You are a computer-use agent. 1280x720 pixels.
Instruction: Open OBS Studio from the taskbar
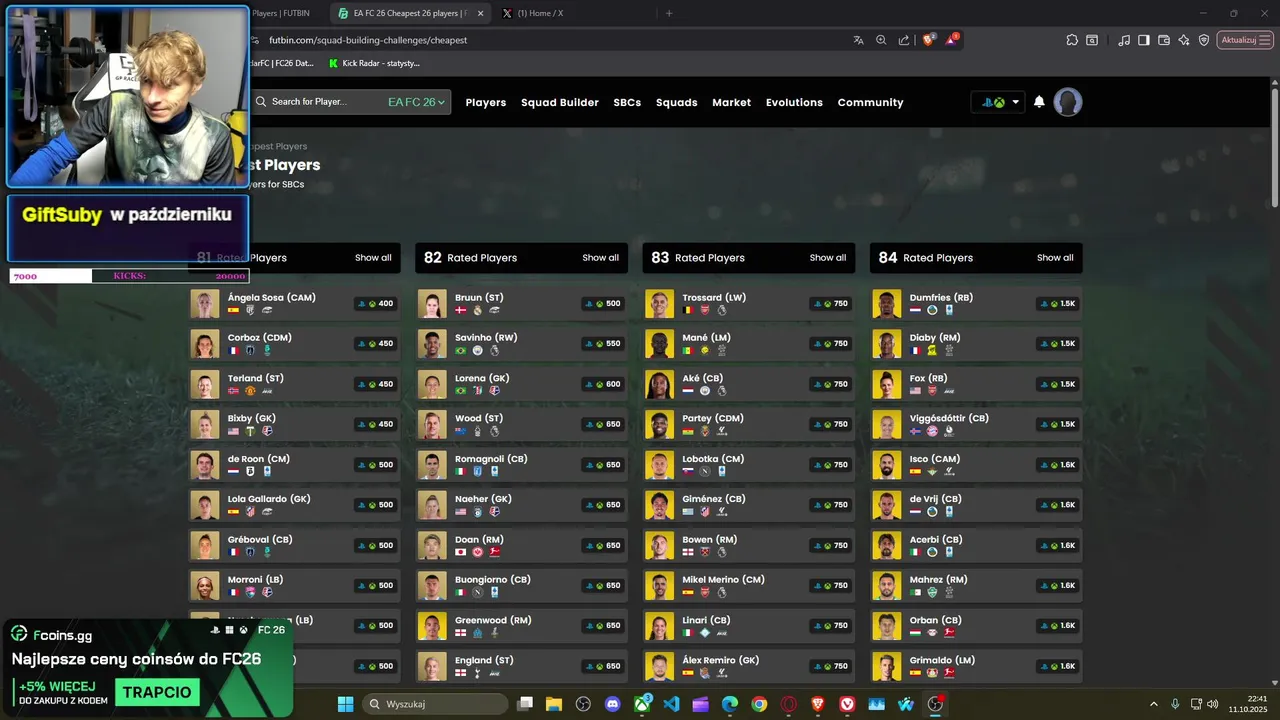(935, 704)
